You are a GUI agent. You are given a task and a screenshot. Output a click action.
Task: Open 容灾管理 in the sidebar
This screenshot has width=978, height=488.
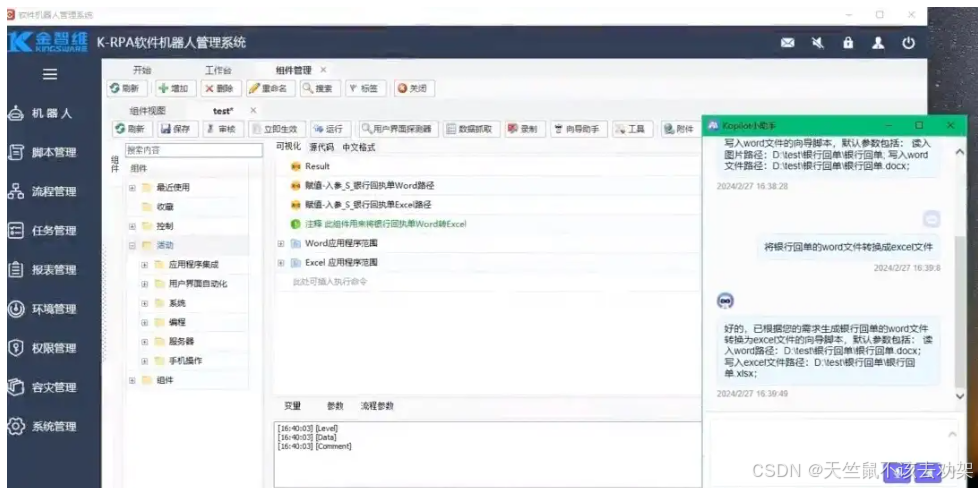pyautogui.click(x=42, y=388)
